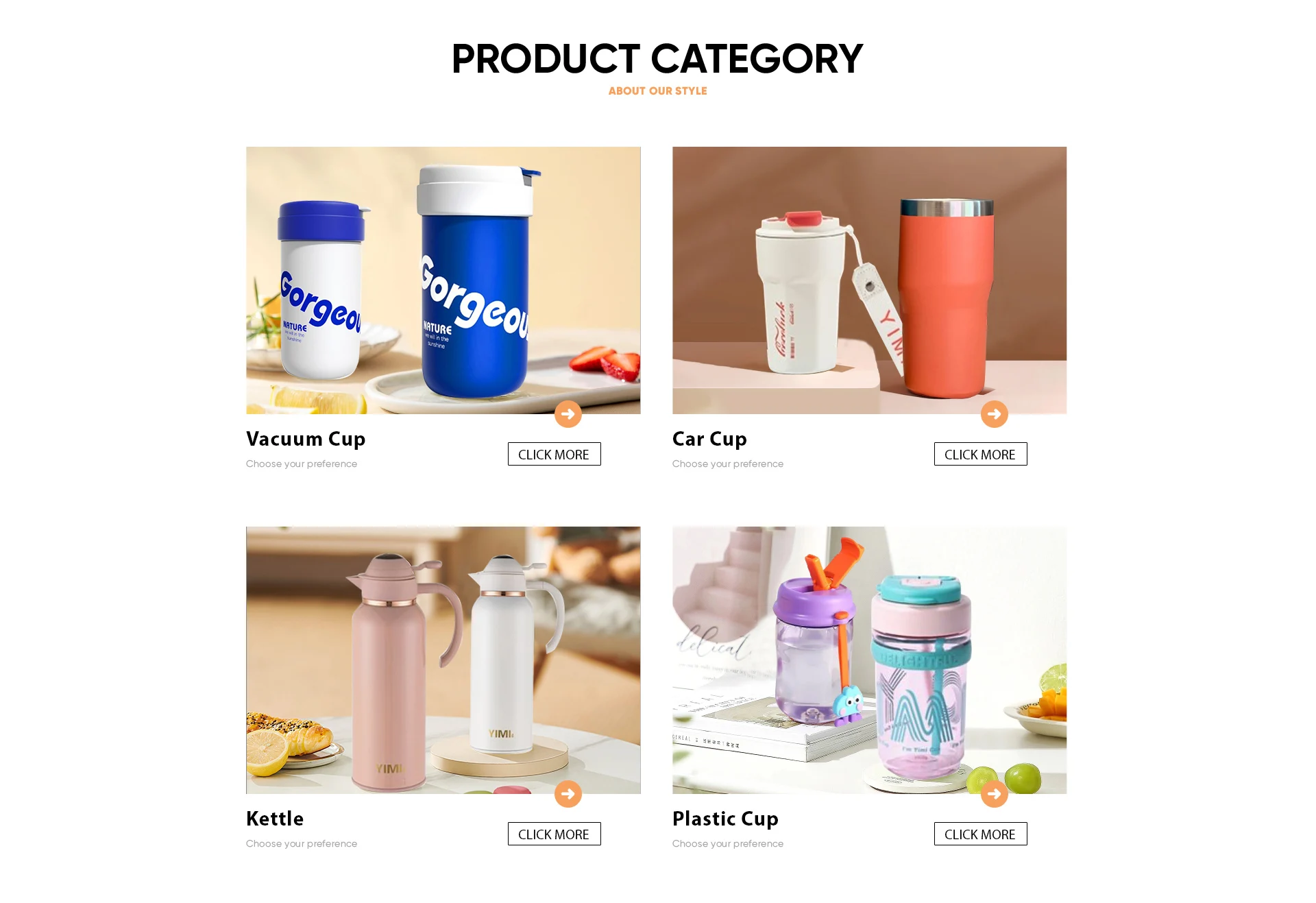The width and height of the screenshot is (1316, 903).
Task: Open the Car Cup product image
Action: (869, 280)
